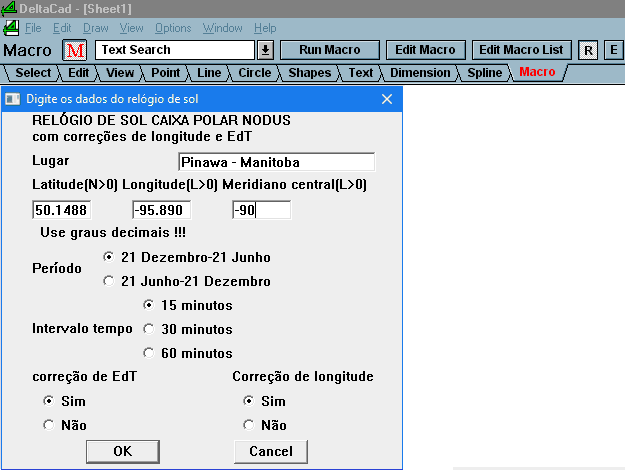This screenshot has width=625, height=470.
Task: Close the sundial data dialog
Action: [387, 99]
